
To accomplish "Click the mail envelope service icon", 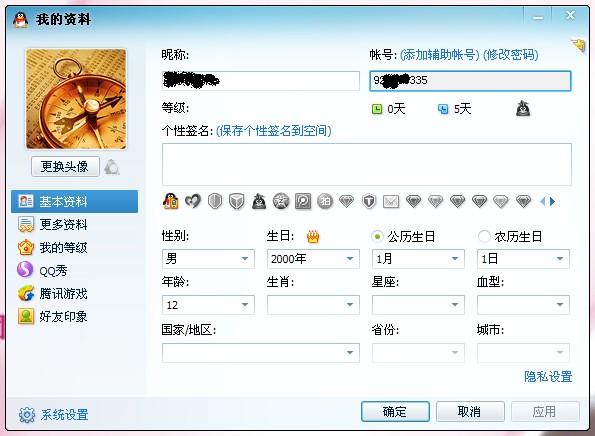I will tap(391, 201).
